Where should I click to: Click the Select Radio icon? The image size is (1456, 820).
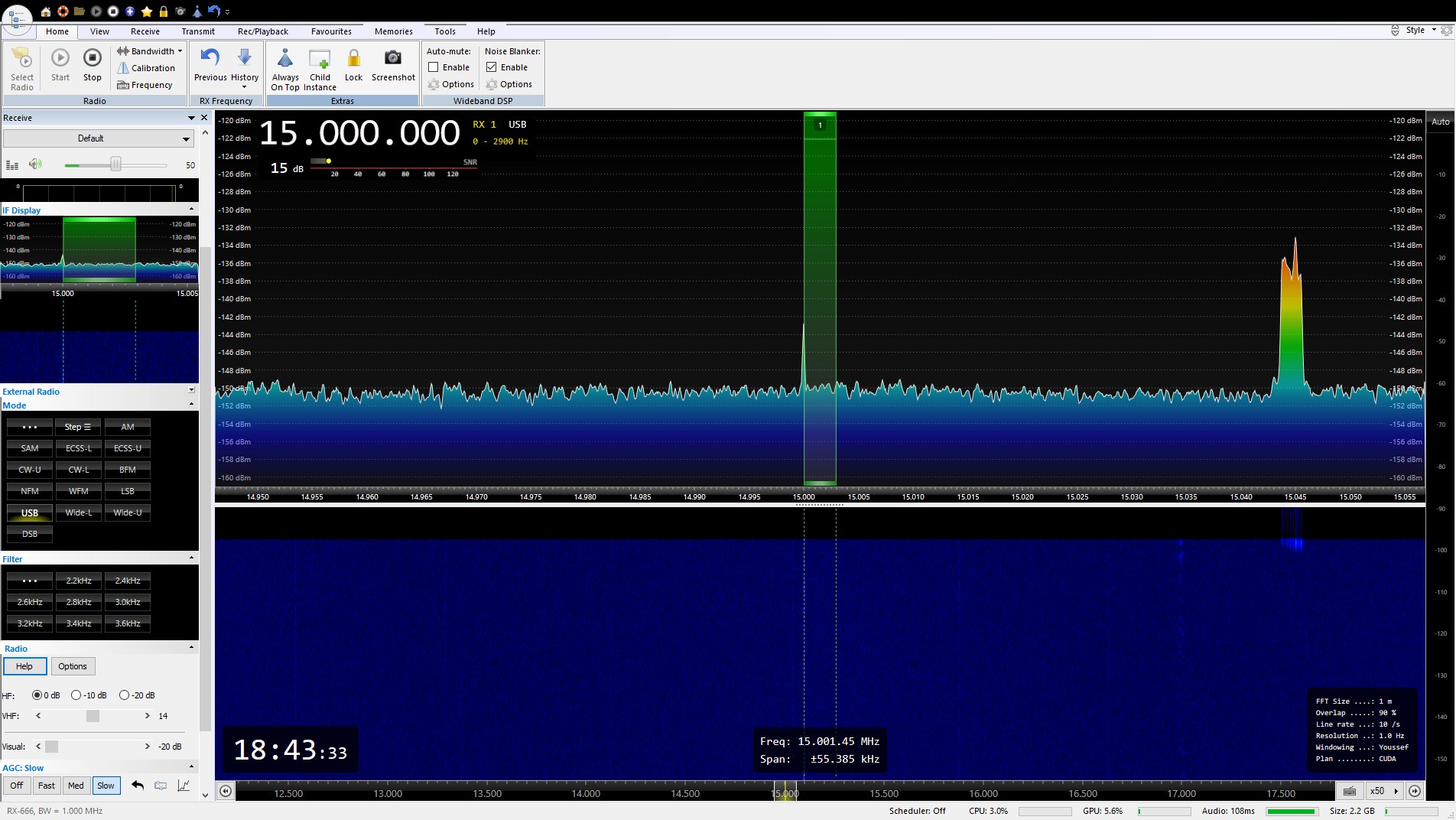click(22, 60)
